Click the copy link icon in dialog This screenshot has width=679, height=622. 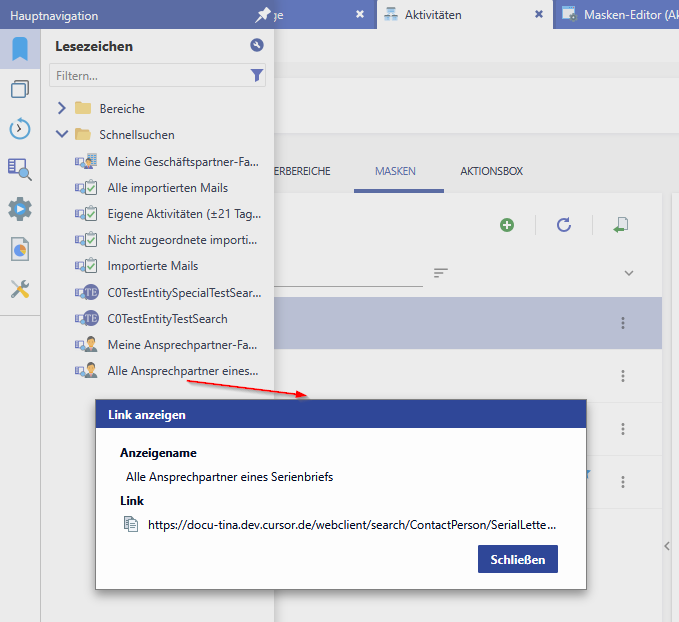pyautogui.click(x=130, y=524)
